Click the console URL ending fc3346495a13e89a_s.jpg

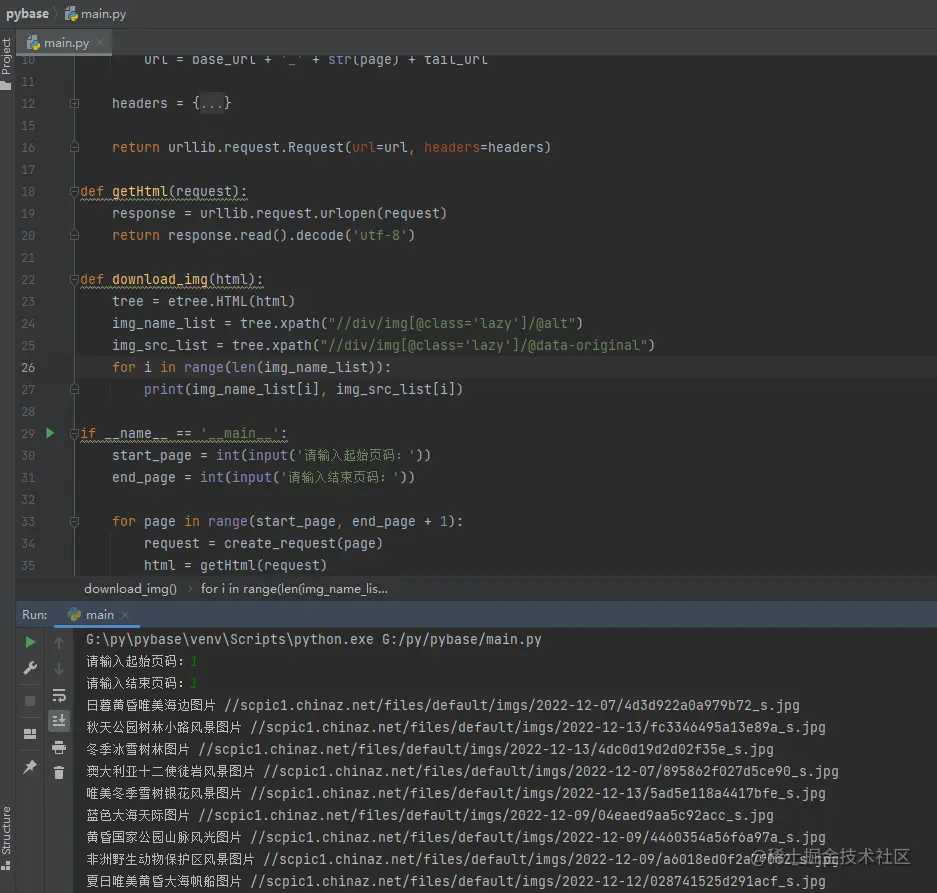[x=538, y=727]
